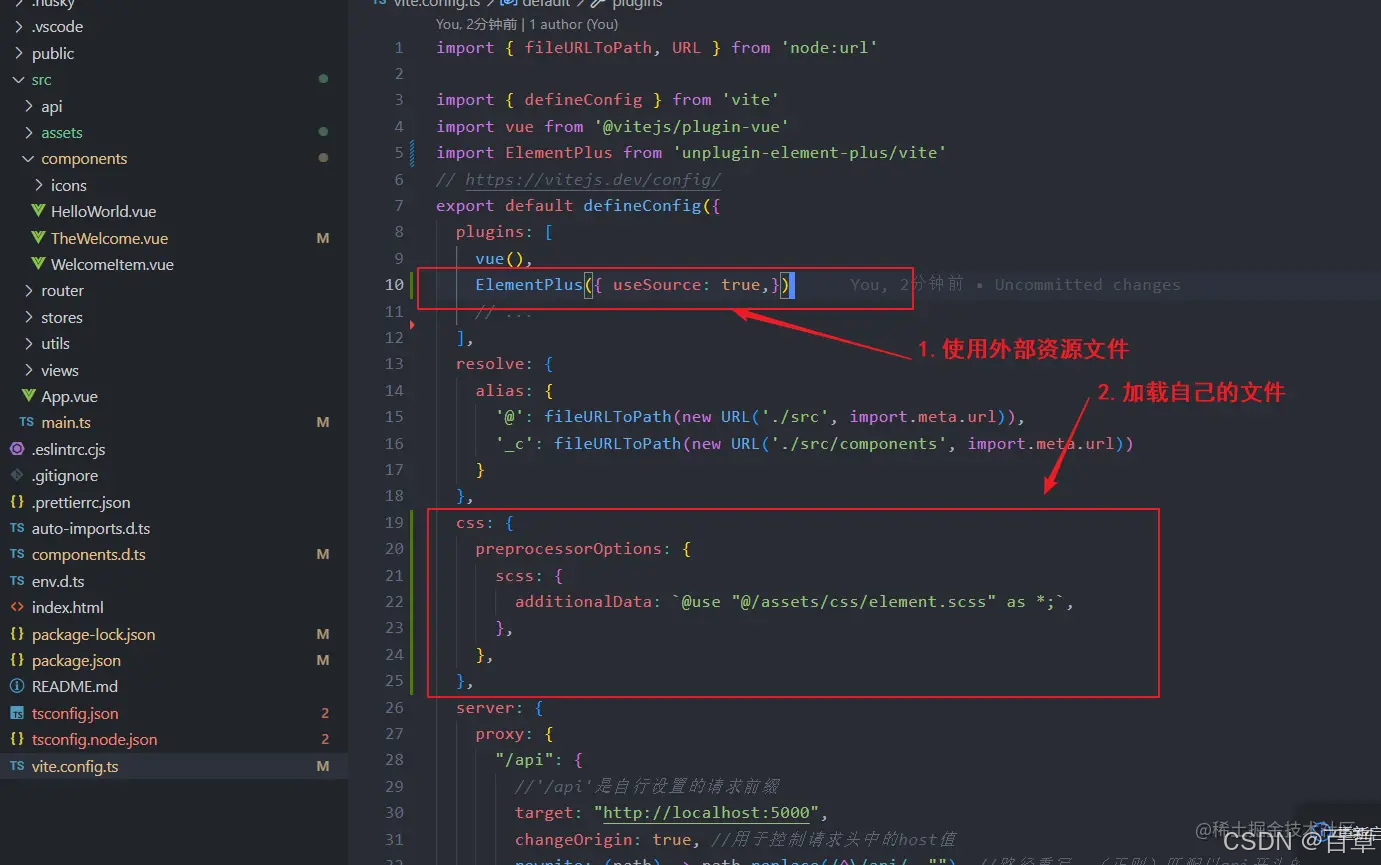Viewport: 1381px width, 865px height.
Task: Expand the router folder chevron
Action: [28, 291]
